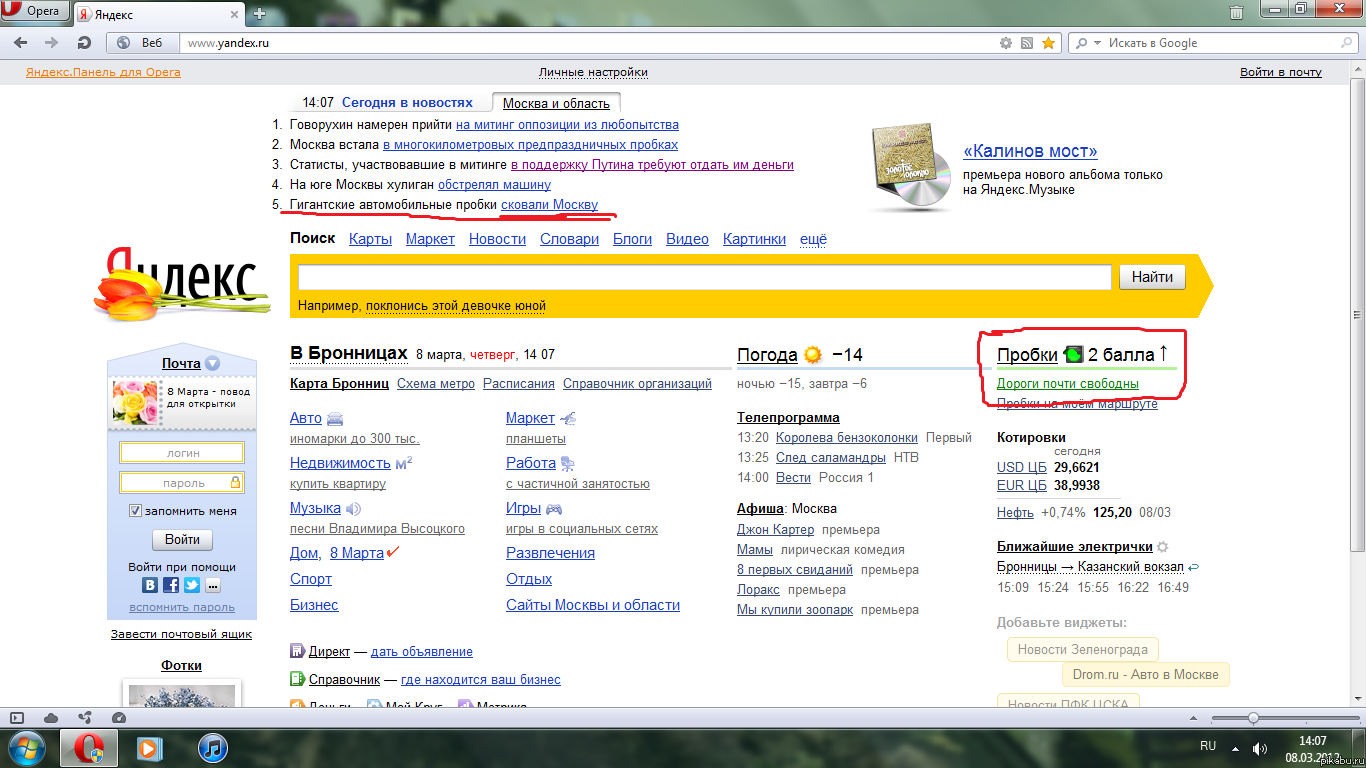
Task: Click the RSS feed icon in the address bar
Action: click(1027, 43)
